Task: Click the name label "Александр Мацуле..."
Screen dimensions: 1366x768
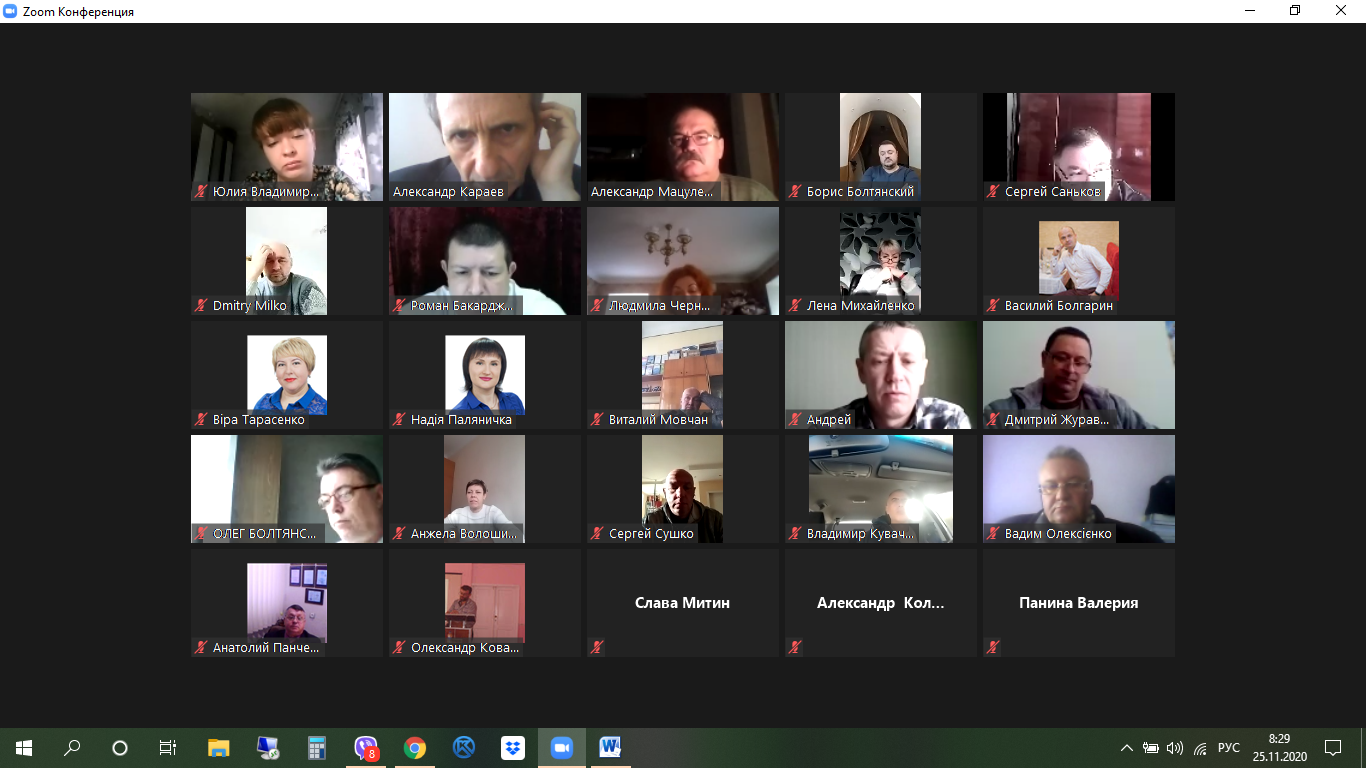Action: 654,192
